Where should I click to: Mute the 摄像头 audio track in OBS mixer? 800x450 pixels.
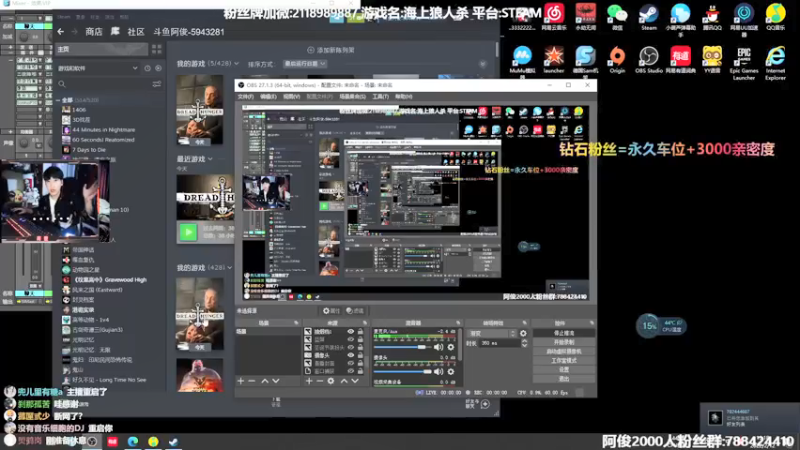click(x=438, y=371)
